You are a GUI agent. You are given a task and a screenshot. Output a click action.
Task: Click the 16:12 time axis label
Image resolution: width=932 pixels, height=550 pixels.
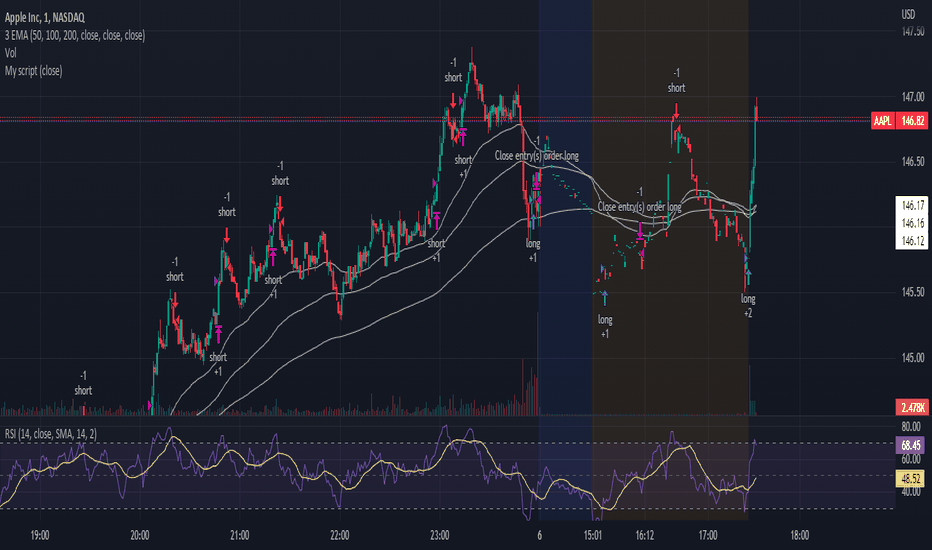pos(644,535)
